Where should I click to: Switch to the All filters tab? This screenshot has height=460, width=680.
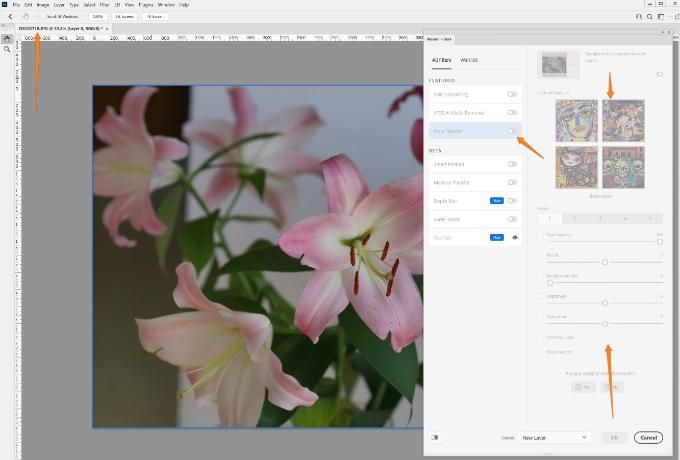(x=441, y=60)
